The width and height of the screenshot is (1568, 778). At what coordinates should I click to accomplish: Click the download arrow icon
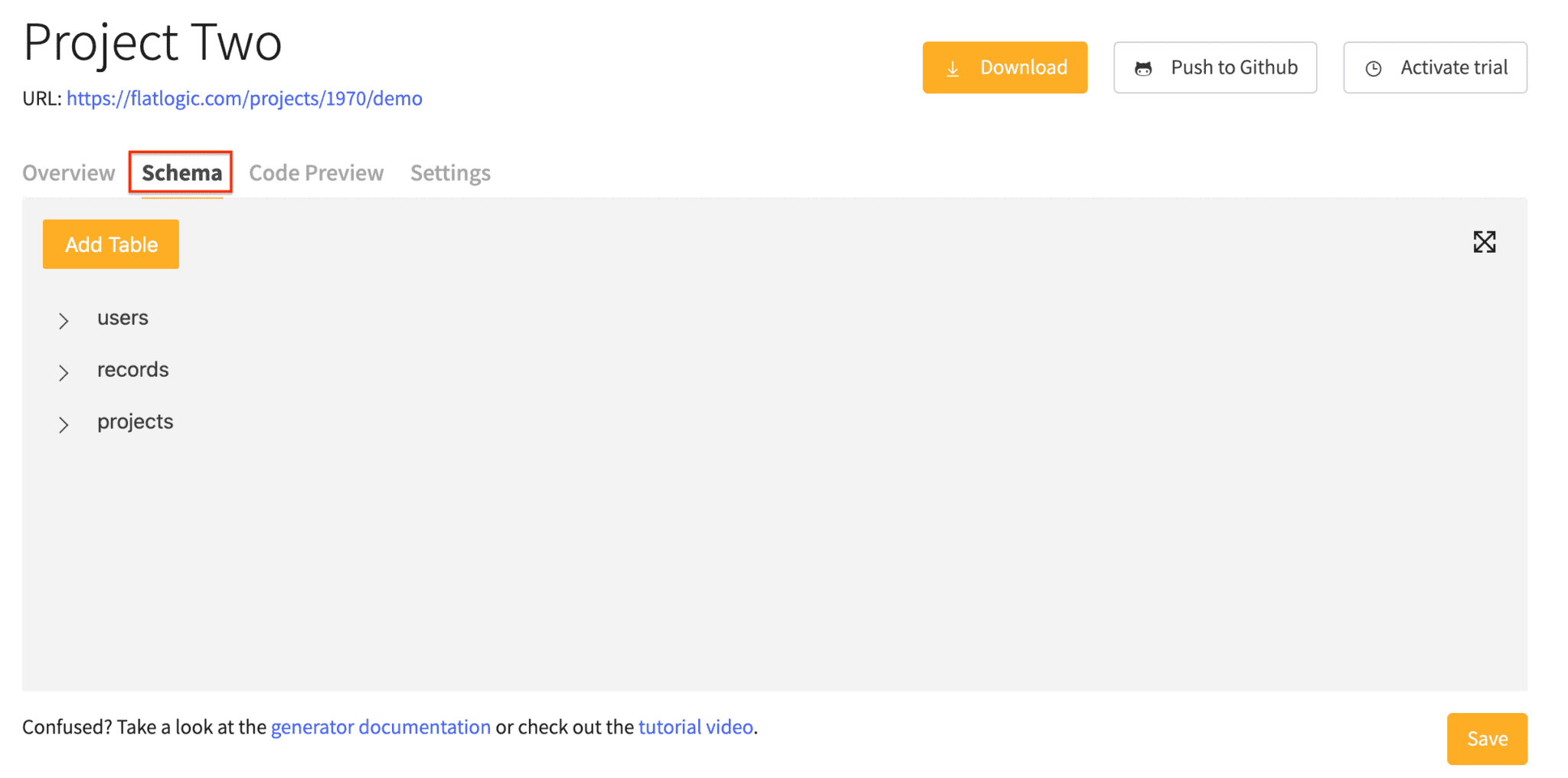[x=952, y=69]
